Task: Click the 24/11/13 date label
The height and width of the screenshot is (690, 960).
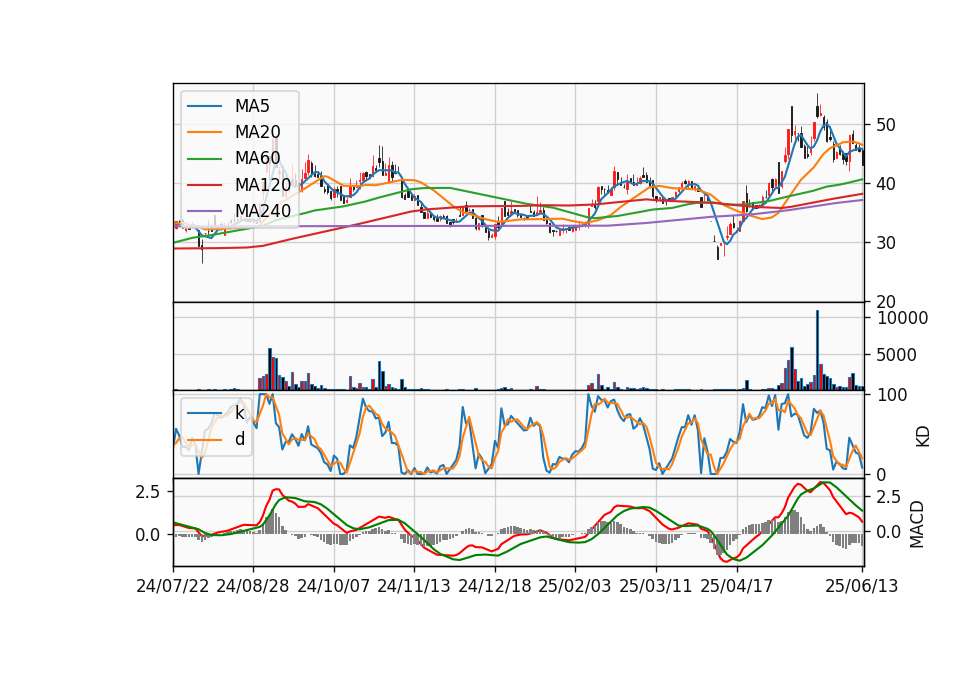Action: point(414,586)
